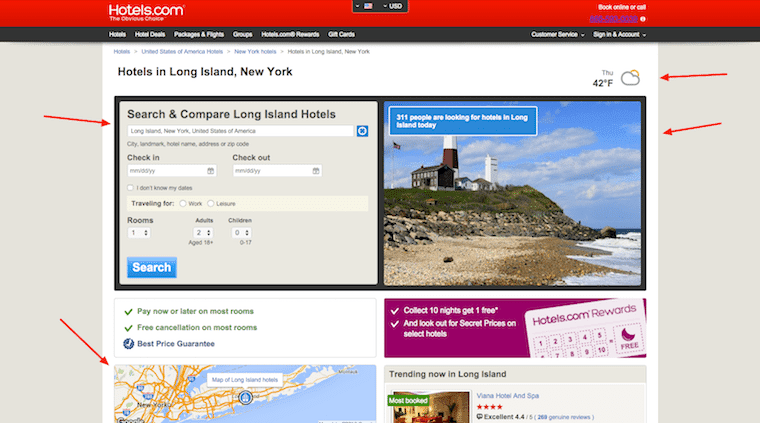Click Free cancellation on most rooms text

click(197, 328)
